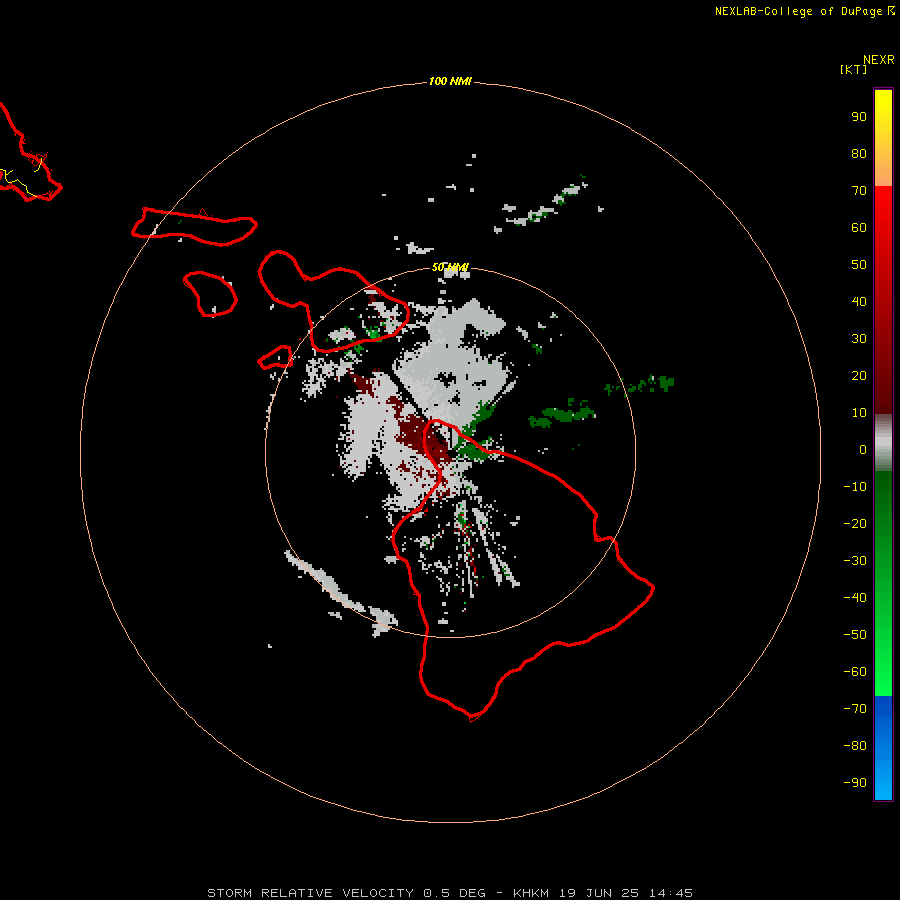This screenshot has height=900, width=900.
Task: Click the -50 knot scale label
Action: pyautogui.click(x=855, y=635)
